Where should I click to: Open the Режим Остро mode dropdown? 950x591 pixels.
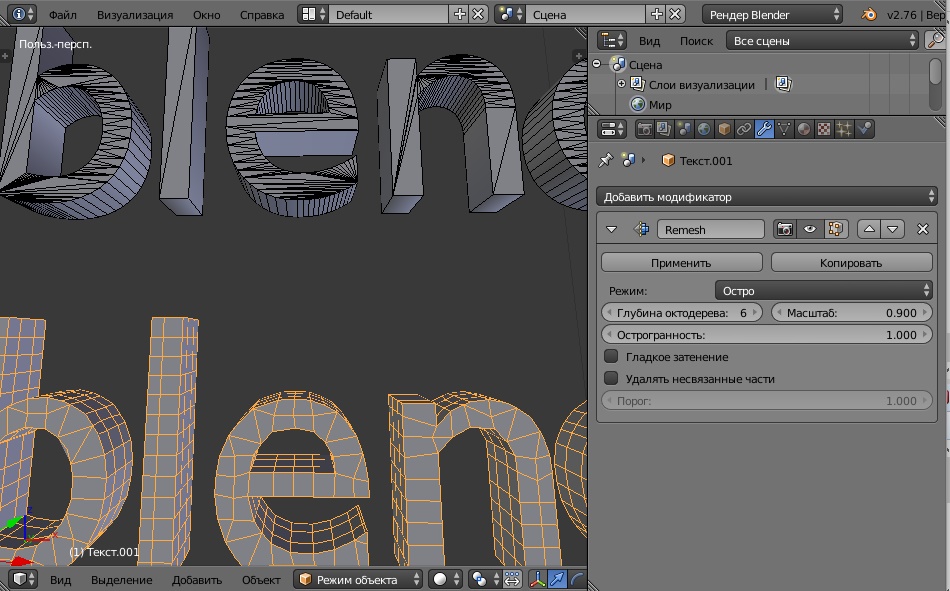pyautogui.click(x=823, y=290)
